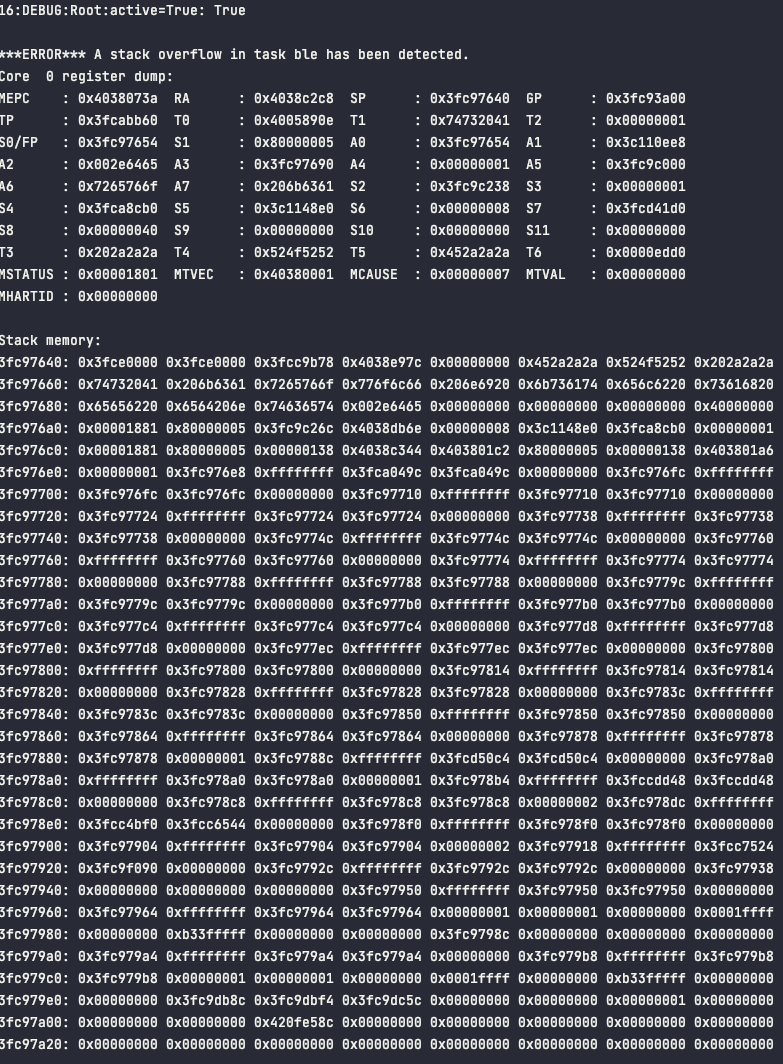
Task: Select stack value 0x4038e97c
Action: [381, 362]
